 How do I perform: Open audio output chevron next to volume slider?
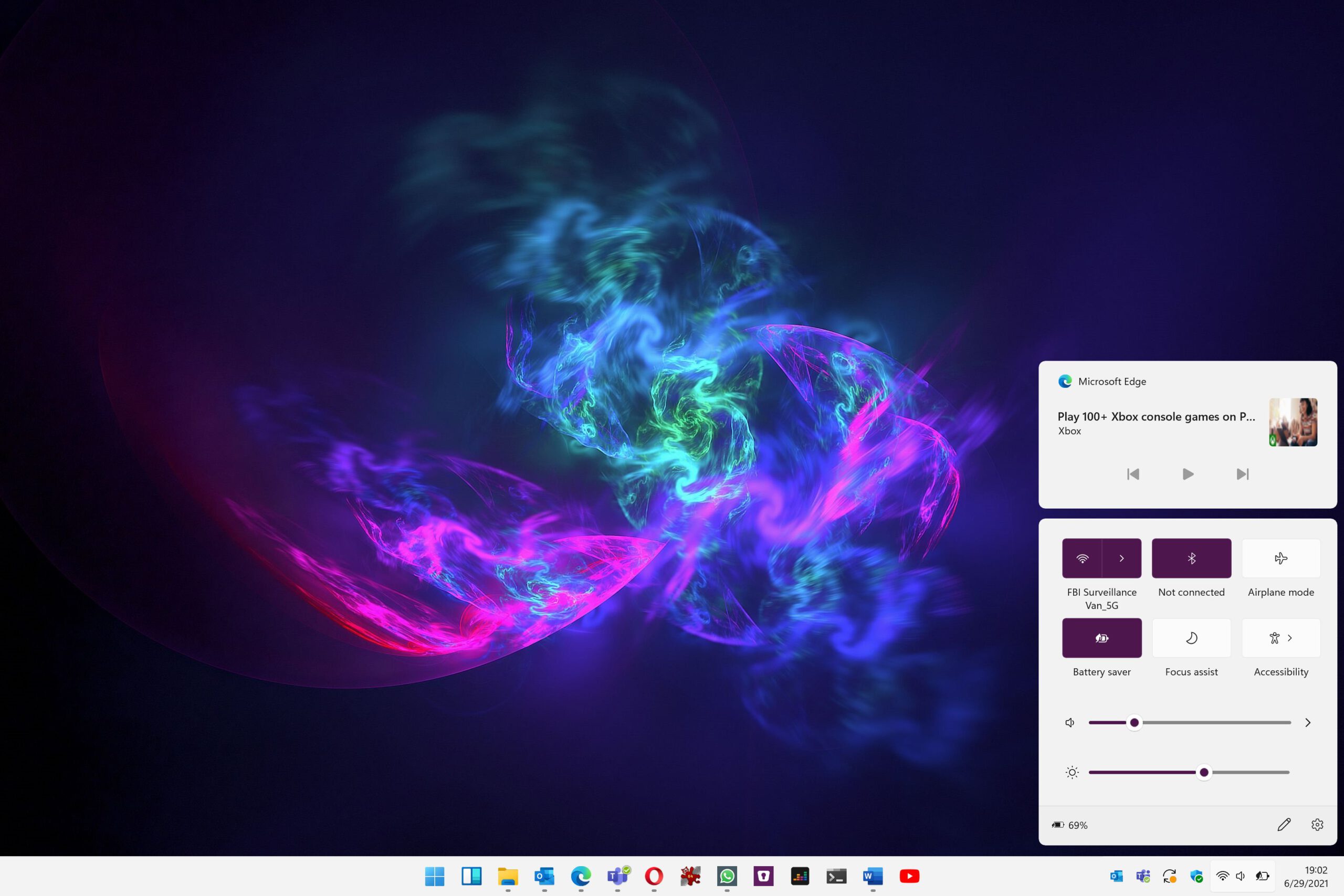(x=1307, y=722)
